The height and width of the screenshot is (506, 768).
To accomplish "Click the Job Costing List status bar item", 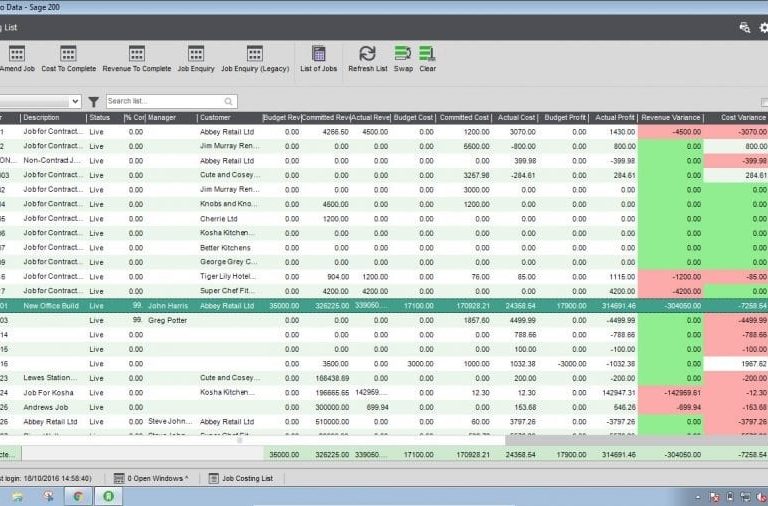I will coord(241,479).
